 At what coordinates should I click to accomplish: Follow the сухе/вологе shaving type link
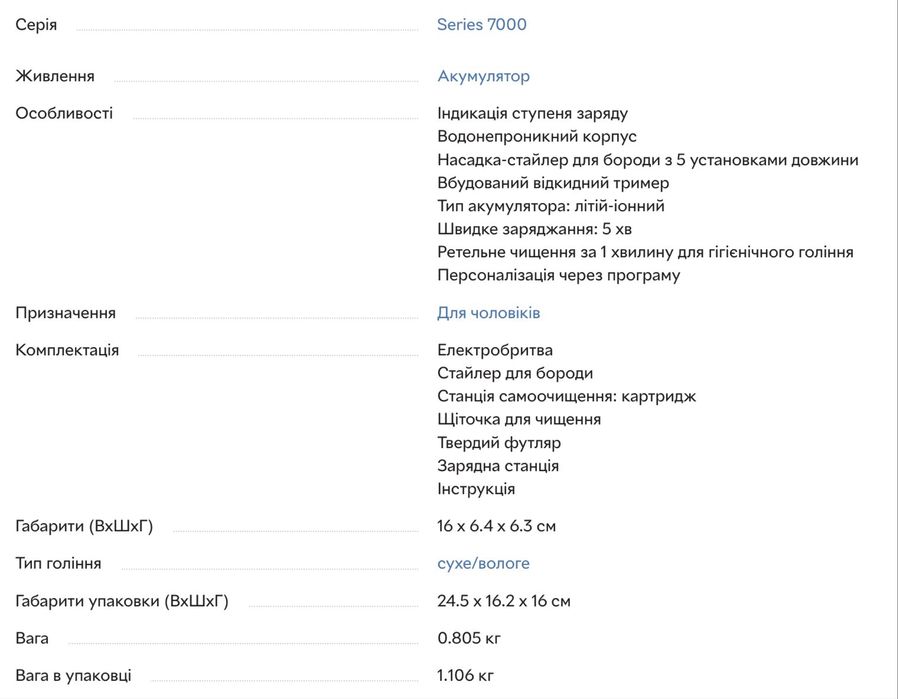(483, 564)
